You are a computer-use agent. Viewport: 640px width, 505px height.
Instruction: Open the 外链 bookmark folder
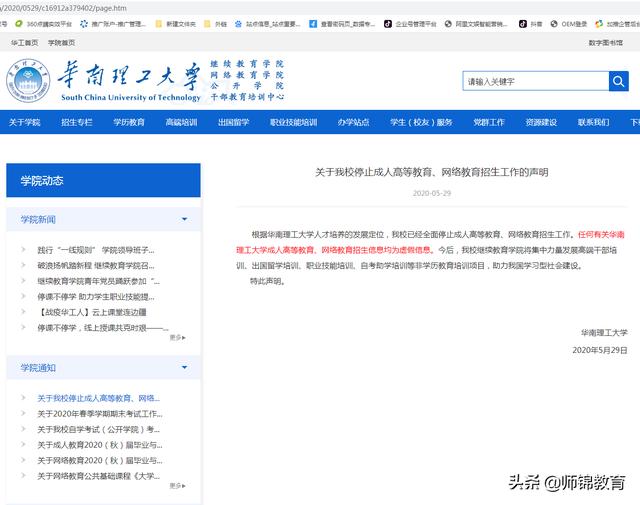tap(215, 24)
